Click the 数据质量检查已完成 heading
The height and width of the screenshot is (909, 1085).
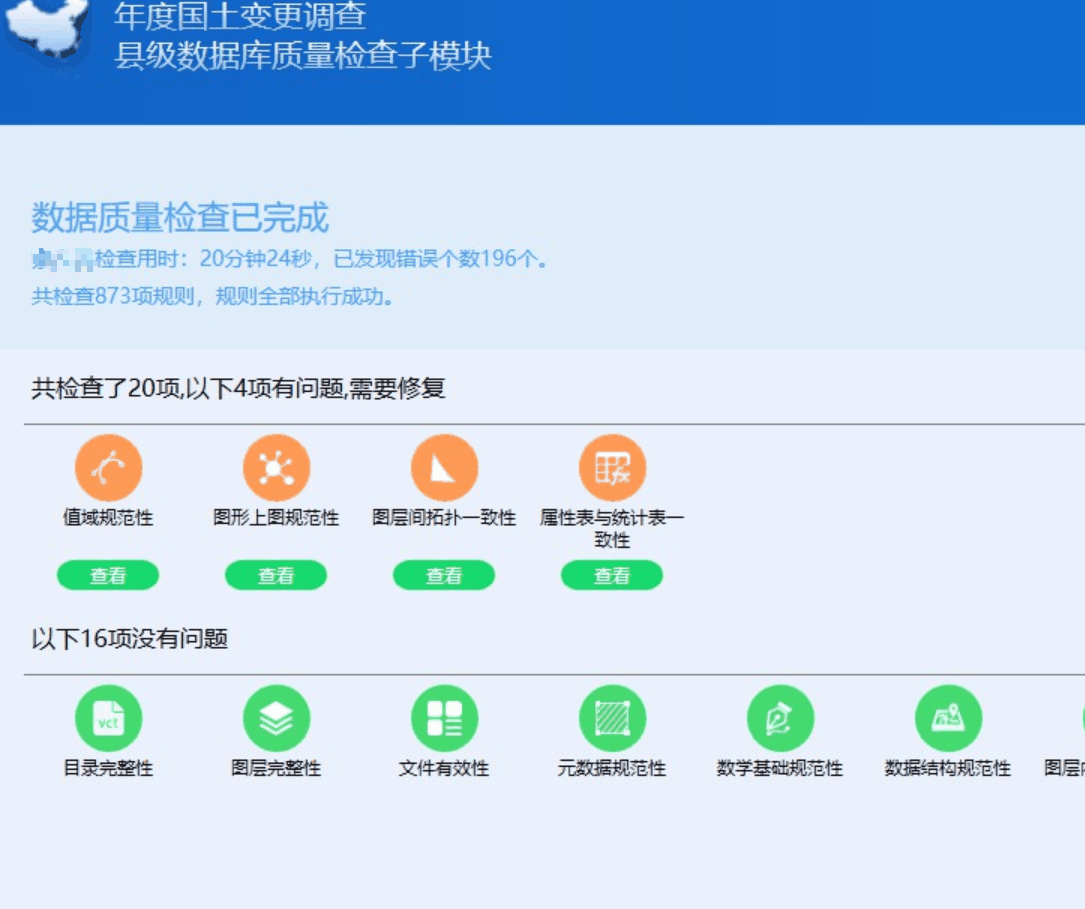point(180,217)
